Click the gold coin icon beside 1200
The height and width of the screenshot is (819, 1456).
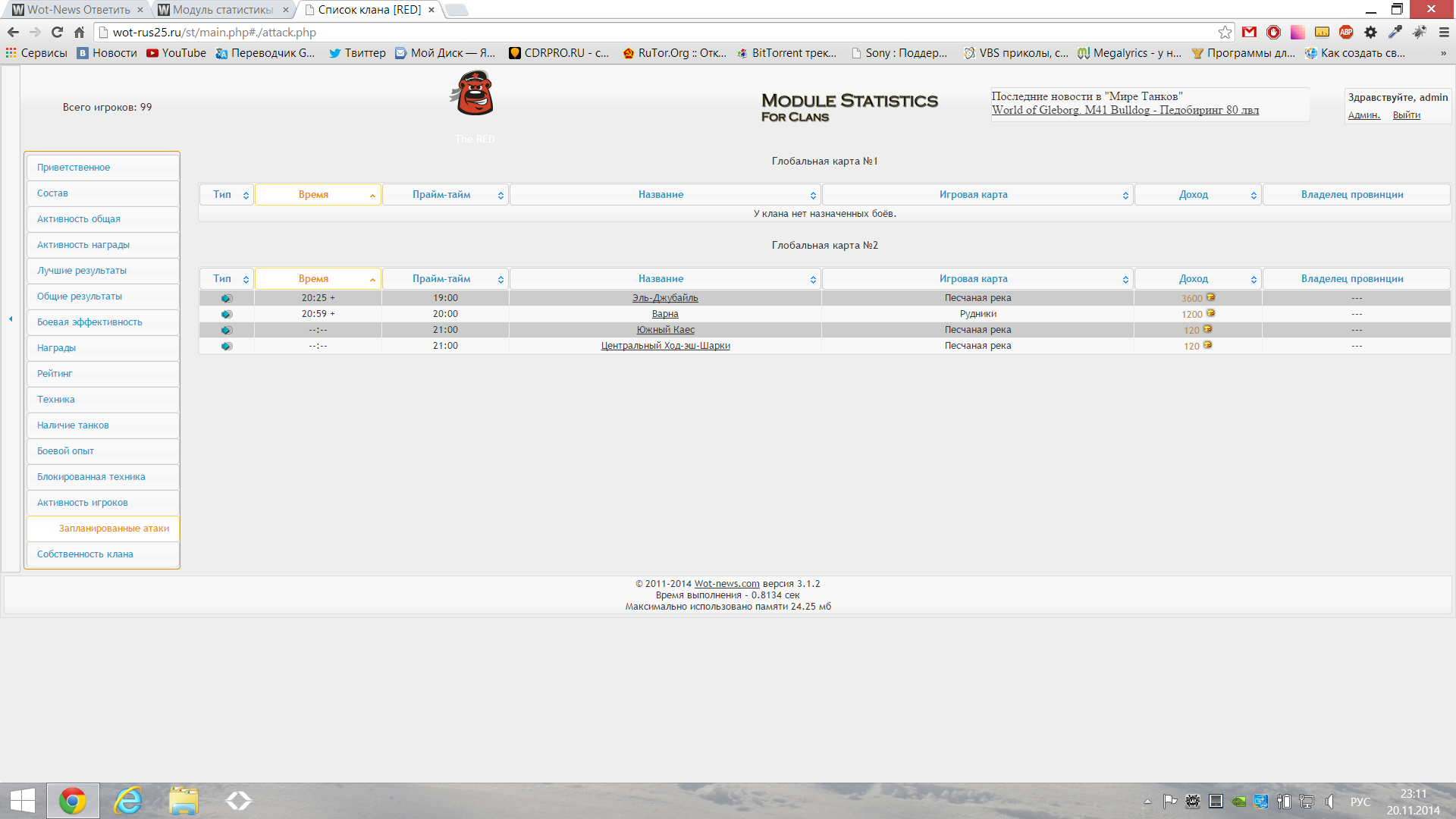(1210, 313)
